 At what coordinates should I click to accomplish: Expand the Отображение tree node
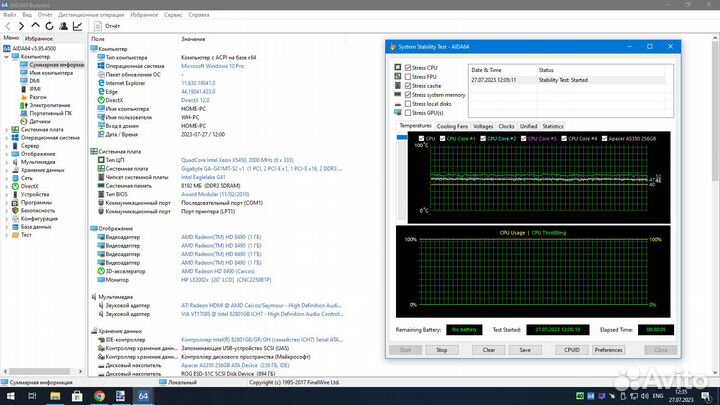coord(6,154)
